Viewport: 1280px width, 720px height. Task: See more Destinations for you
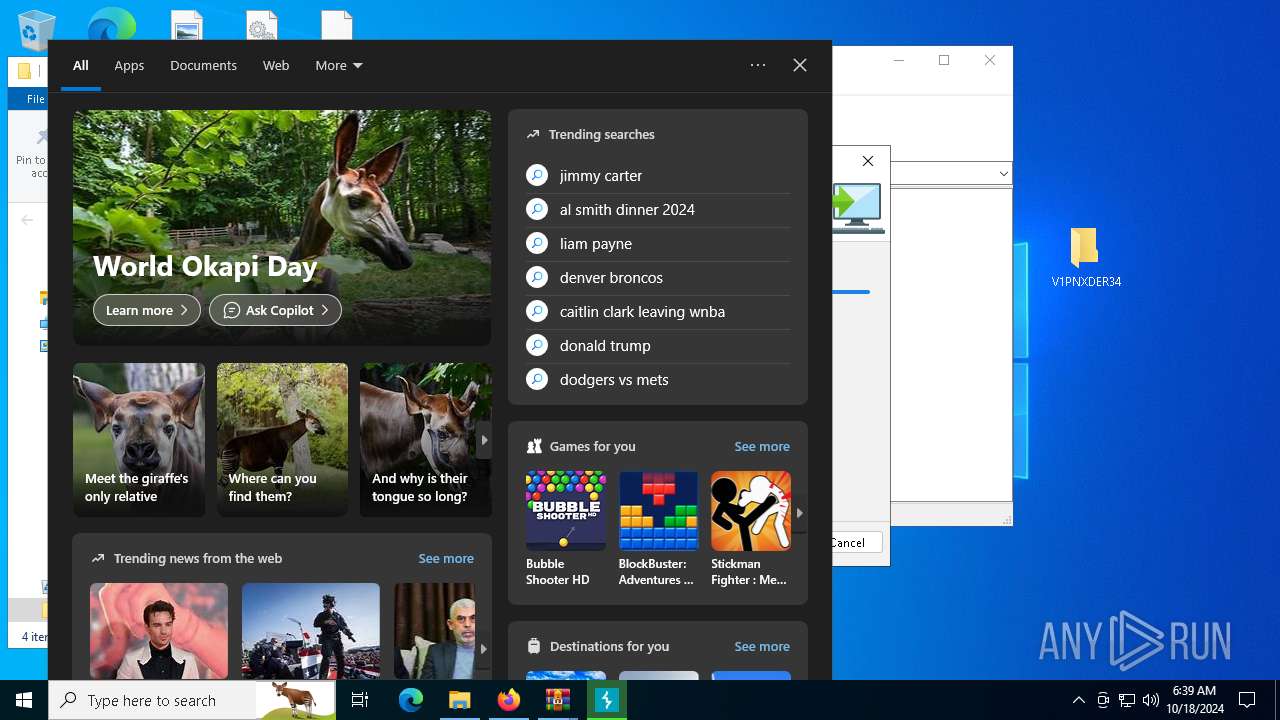[x=762, y=646]
